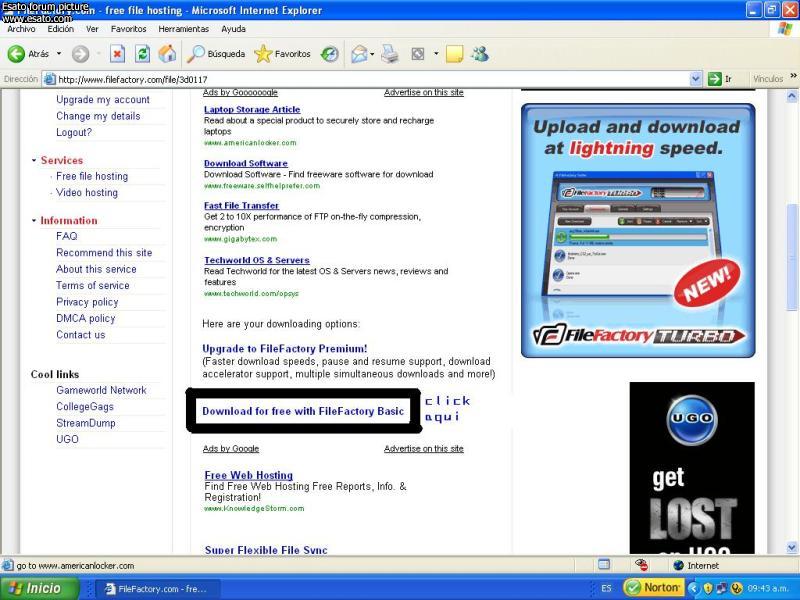
Task: Open the Video hosting sidebar link
Action: 87,192
